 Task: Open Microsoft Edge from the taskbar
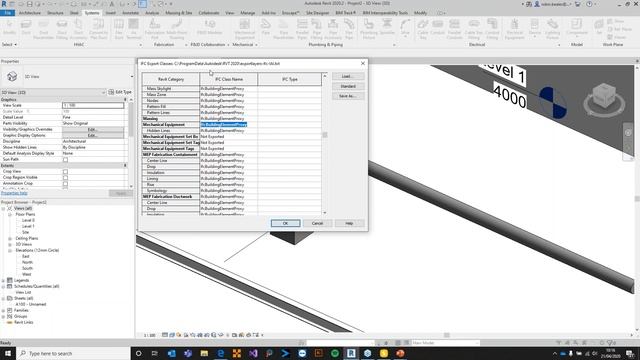click(220, 353)
